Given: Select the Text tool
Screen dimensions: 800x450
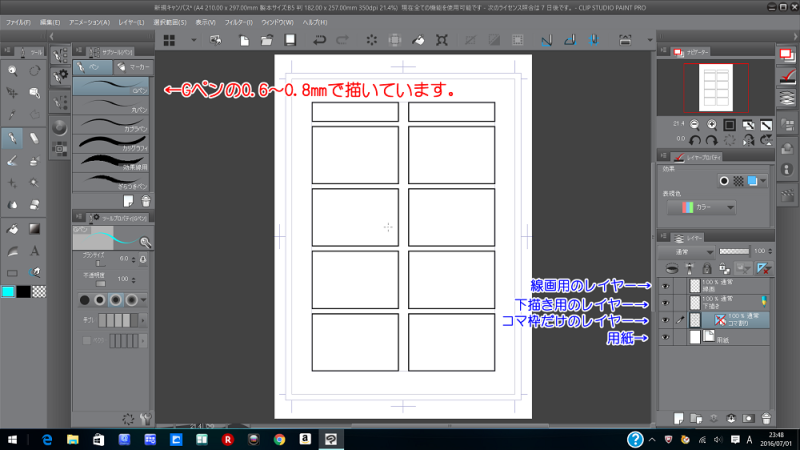Looking at the screenshot, I should point(34,251).
